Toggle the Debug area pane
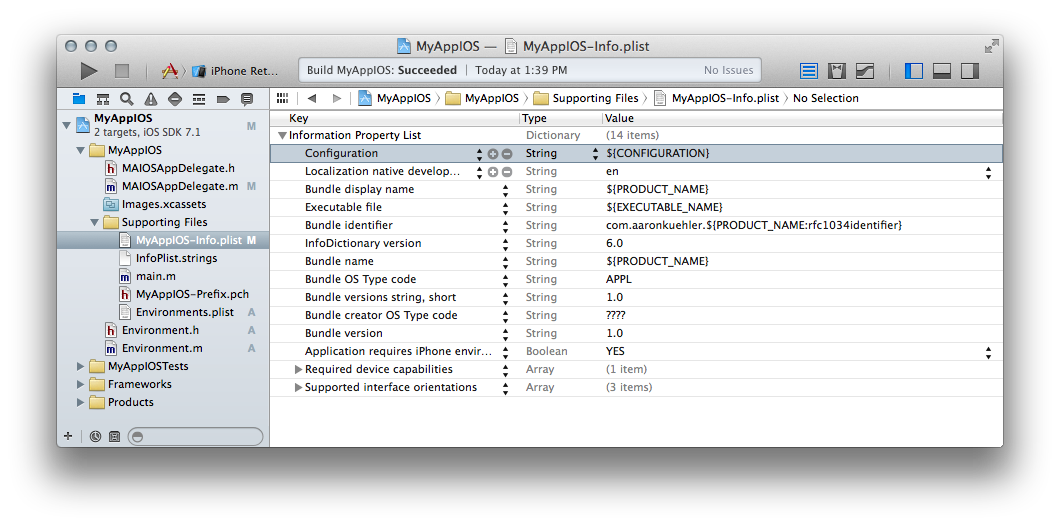 [x=942, y=70]
